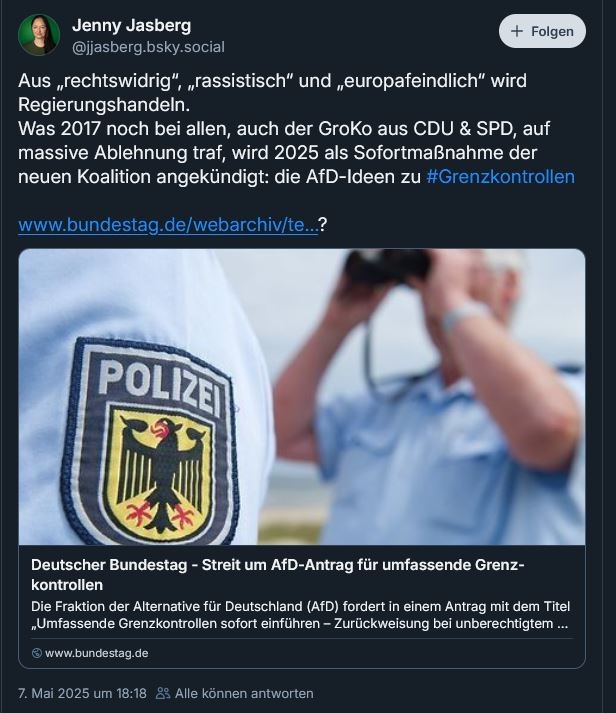The image size is (616, 713).
Task: Click the post text starting 'Aus rechtswidrig'
Action: pos(296,129)
